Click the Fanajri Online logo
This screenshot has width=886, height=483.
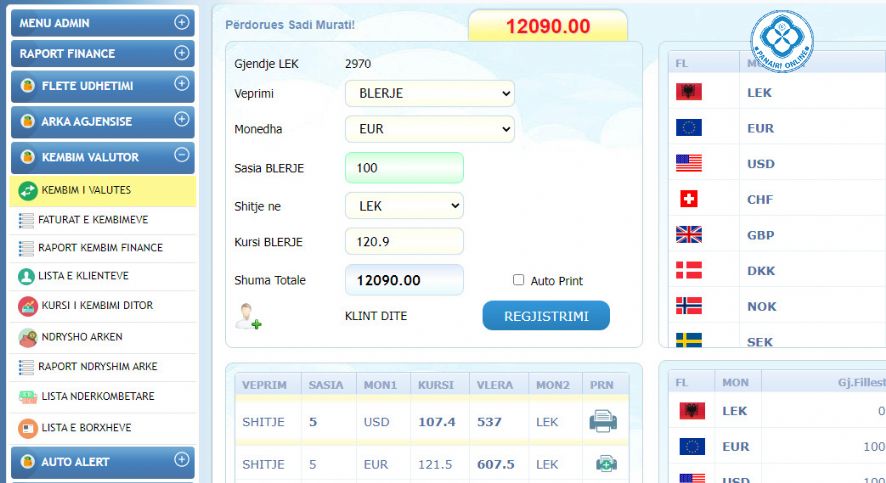(781, 41)
